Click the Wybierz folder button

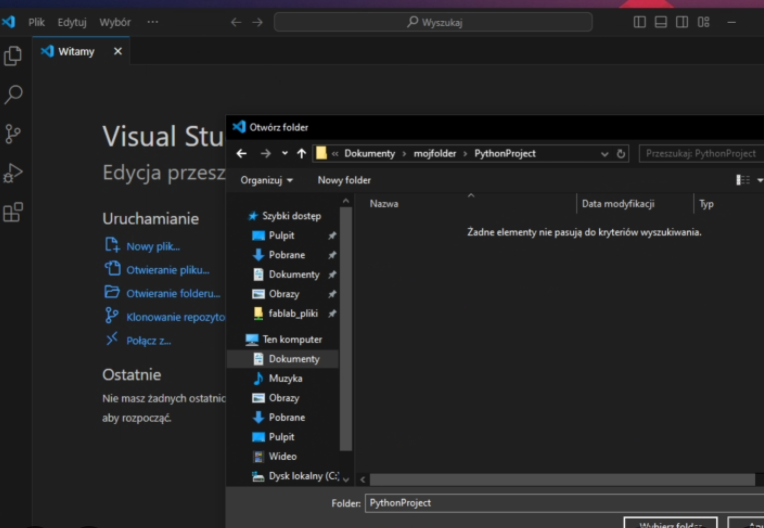point(670,523)
